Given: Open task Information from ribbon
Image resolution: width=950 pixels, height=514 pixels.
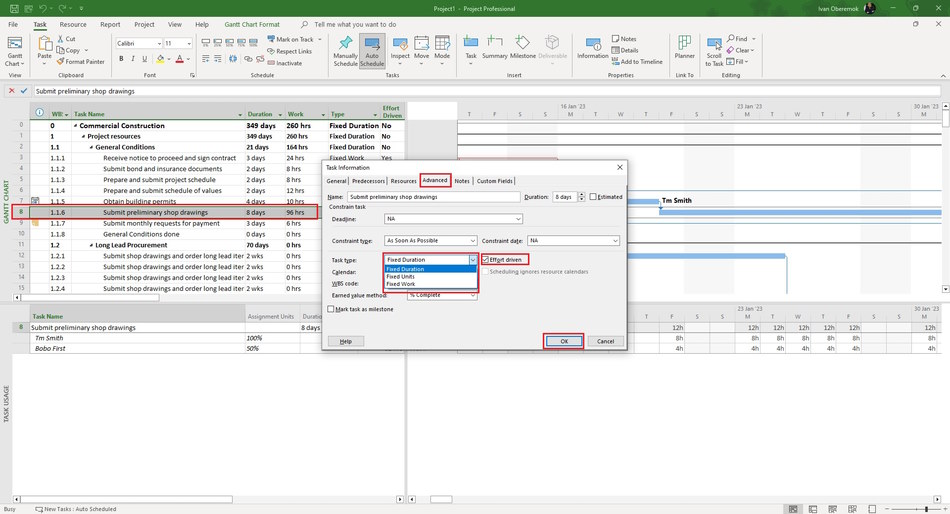Looking at the screenshot, I should (x=593, y=48).
